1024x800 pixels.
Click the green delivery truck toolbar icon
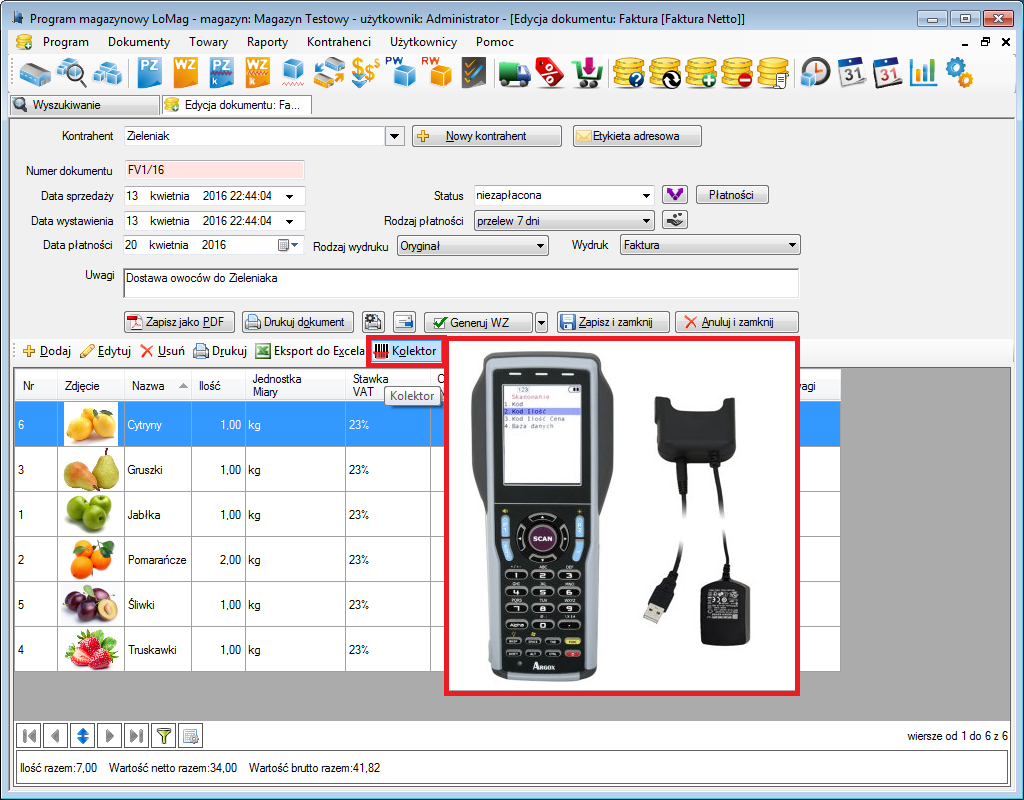(514, 72)
